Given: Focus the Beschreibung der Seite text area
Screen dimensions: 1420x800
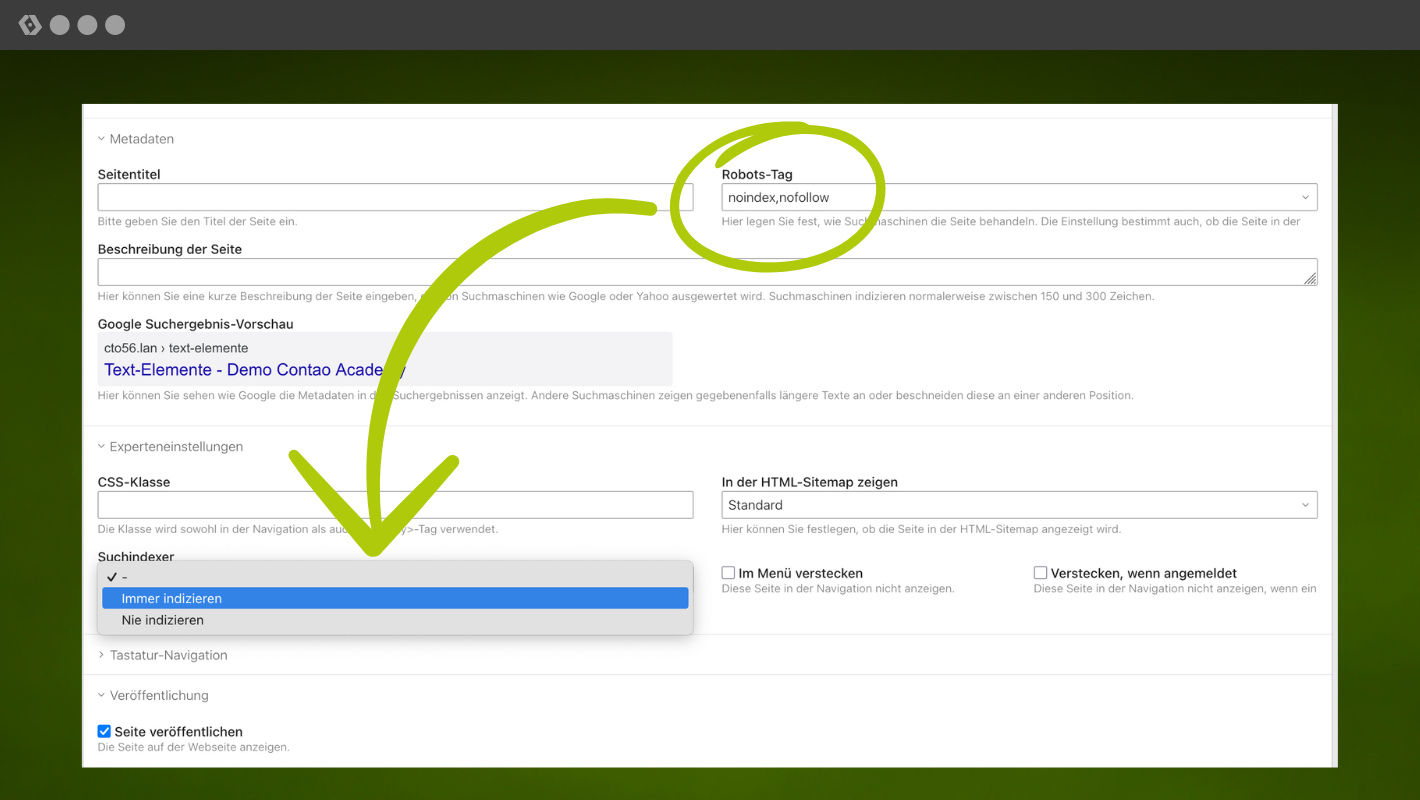Looking at the screenshot, I should 700,272.
